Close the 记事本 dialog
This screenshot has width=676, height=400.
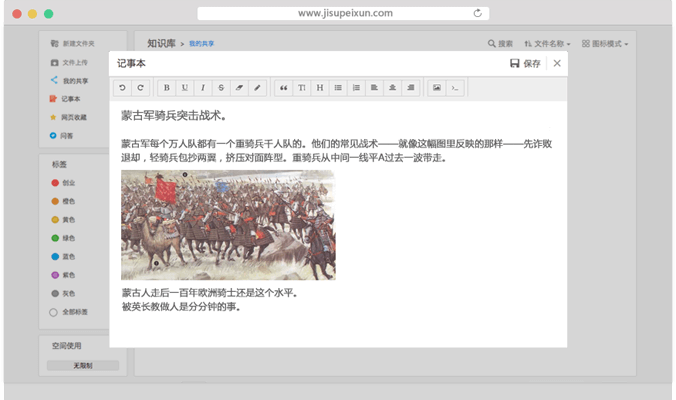click(x=557, y=63)
